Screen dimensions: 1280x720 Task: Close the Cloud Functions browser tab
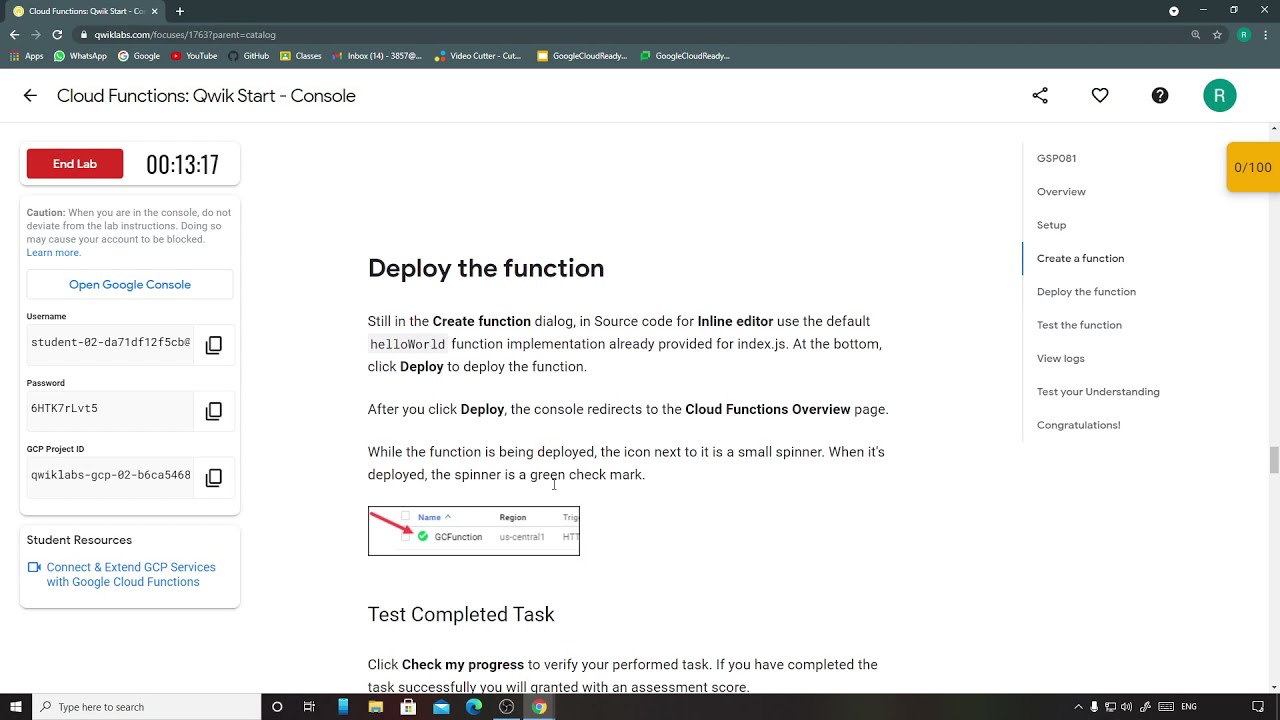click(x=154, y=11)
